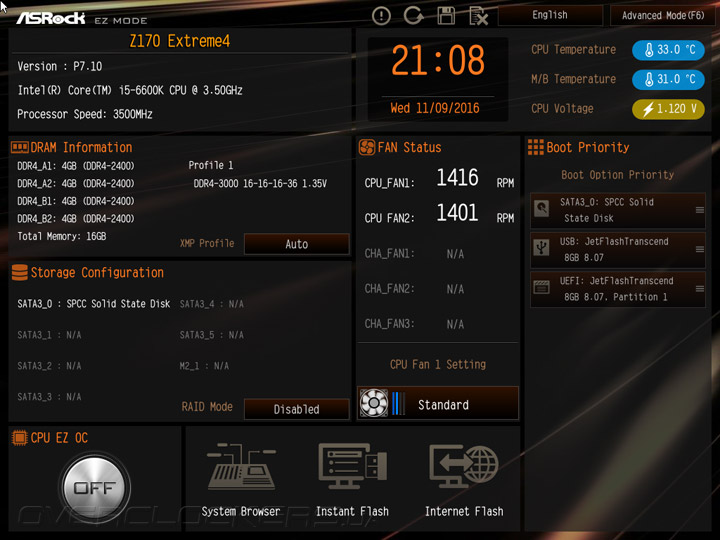Click DDR4_B2: 4GB (DDR4-2400) row
This screenshot has height=540, width=720.
[x=76, y=219]
